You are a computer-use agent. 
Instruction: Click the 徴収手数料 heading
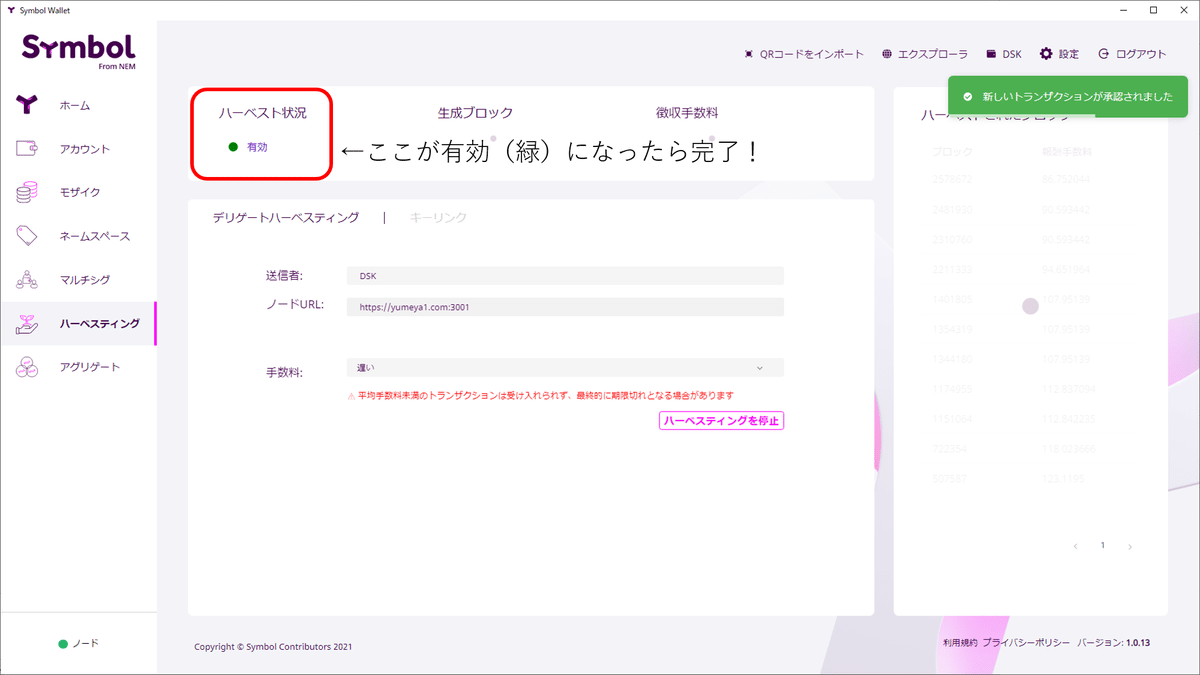pyautogui.click(x=687, y=113)
